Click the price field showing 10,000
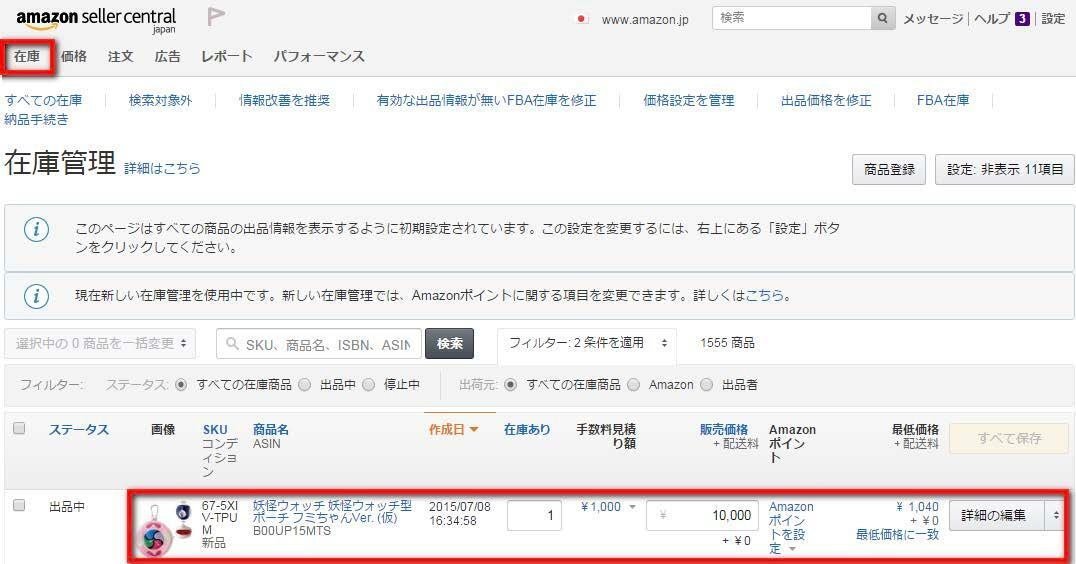Image resolution: width=1076 pixels, height=564 pixels. pyautogui.click(x=703, y=515)
